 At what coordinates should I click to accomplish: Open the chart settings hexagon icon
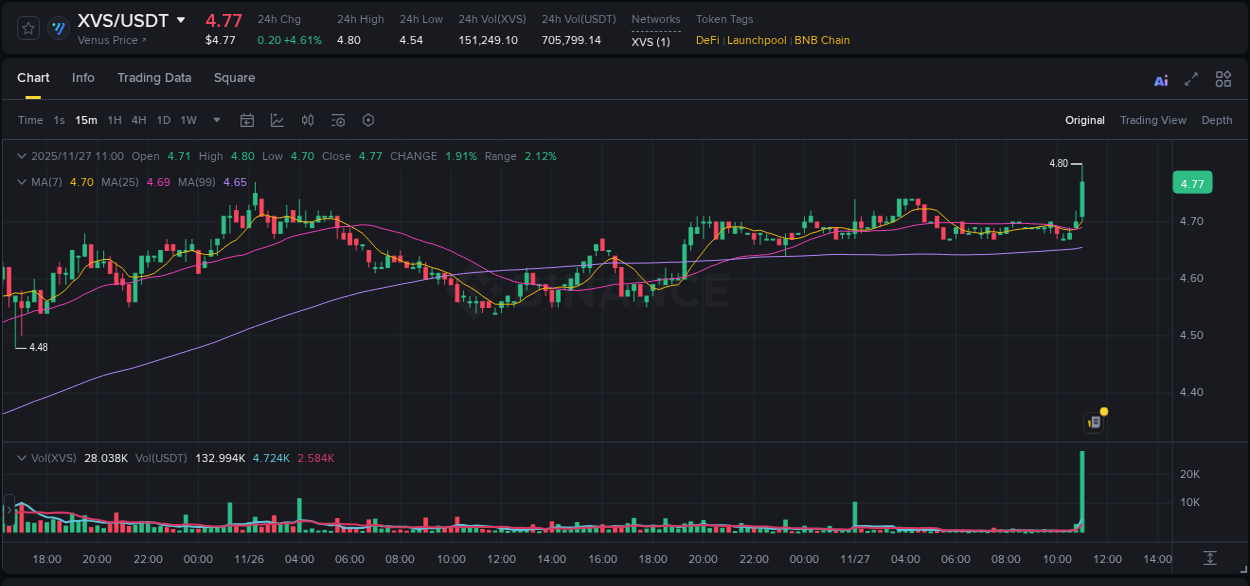coord(368,120)
